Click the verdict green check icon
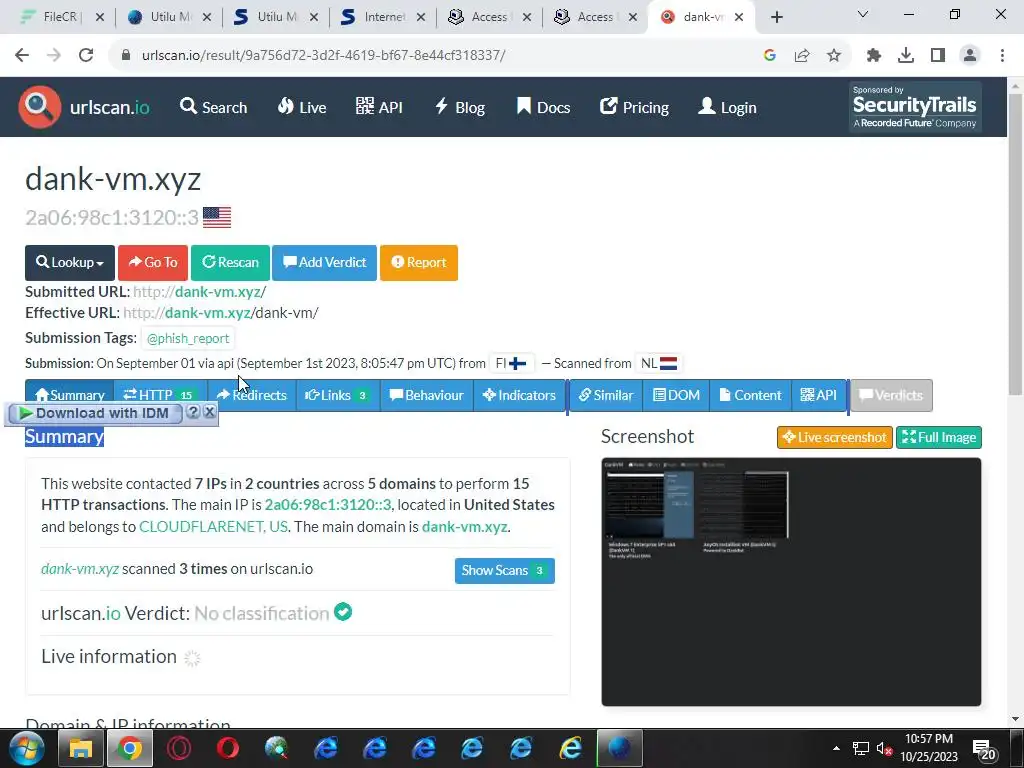1024x768 pixels. (x=343, y=612)
